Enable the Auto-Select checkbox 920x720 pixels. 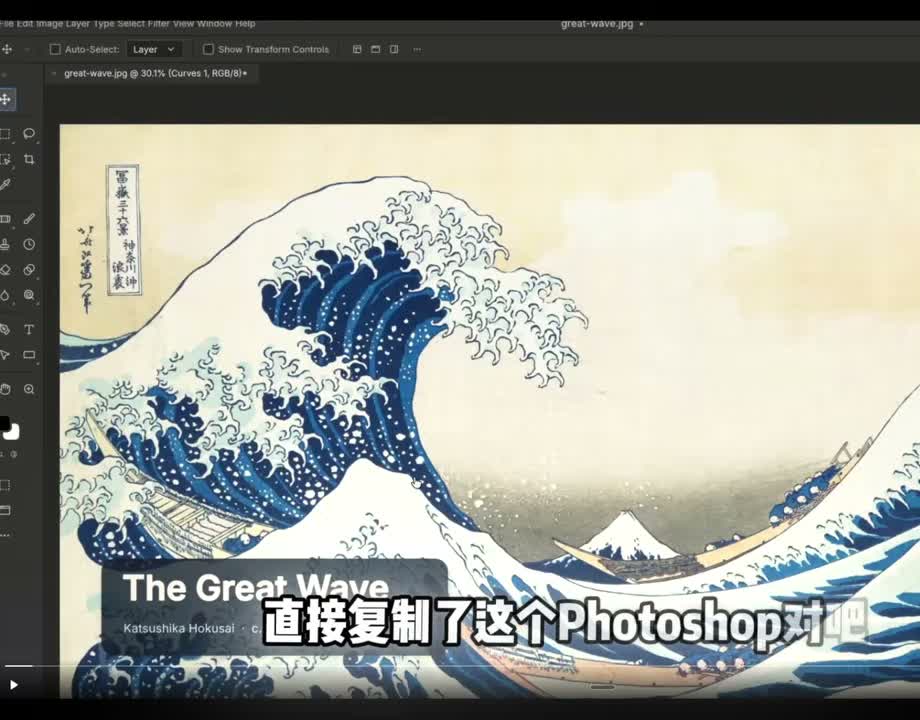point(55,49)
